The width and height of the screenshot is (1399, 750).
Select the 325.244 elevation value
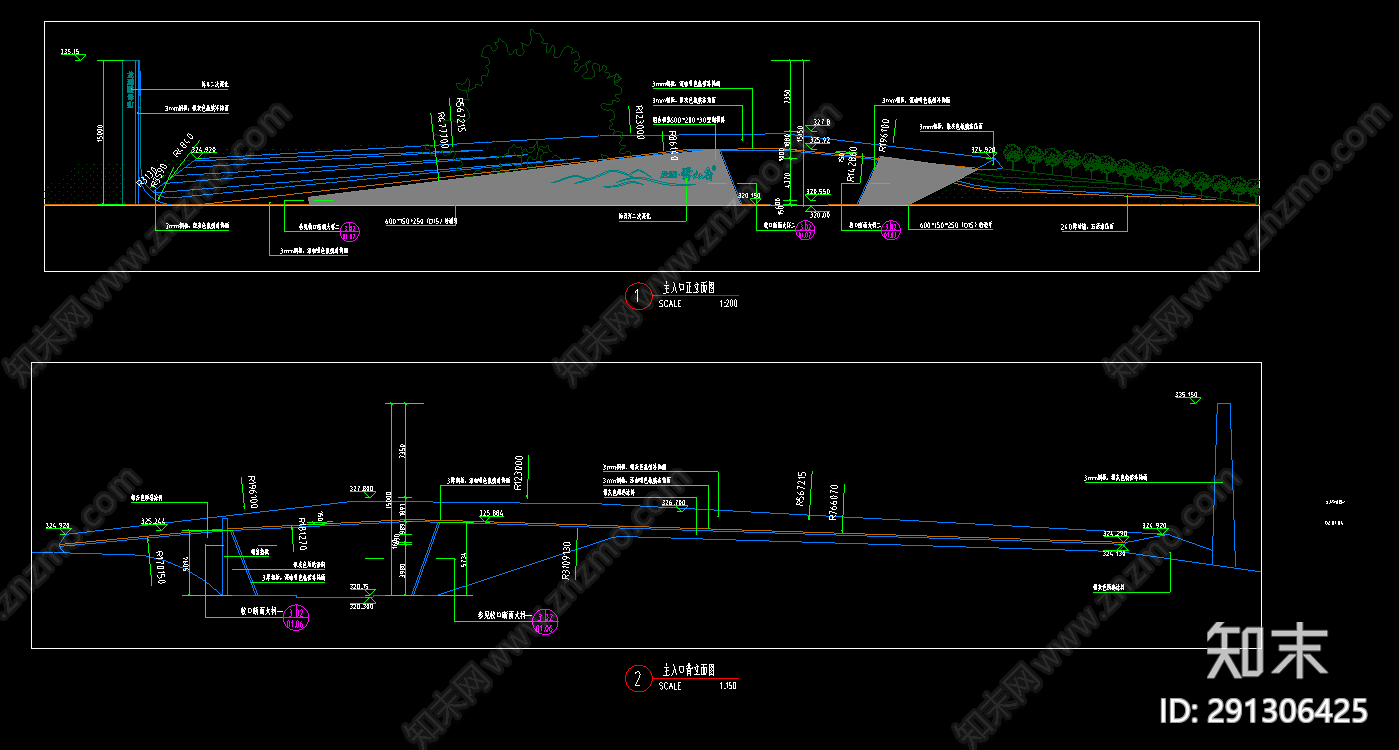pyautogui.click(x=153, y=521)
